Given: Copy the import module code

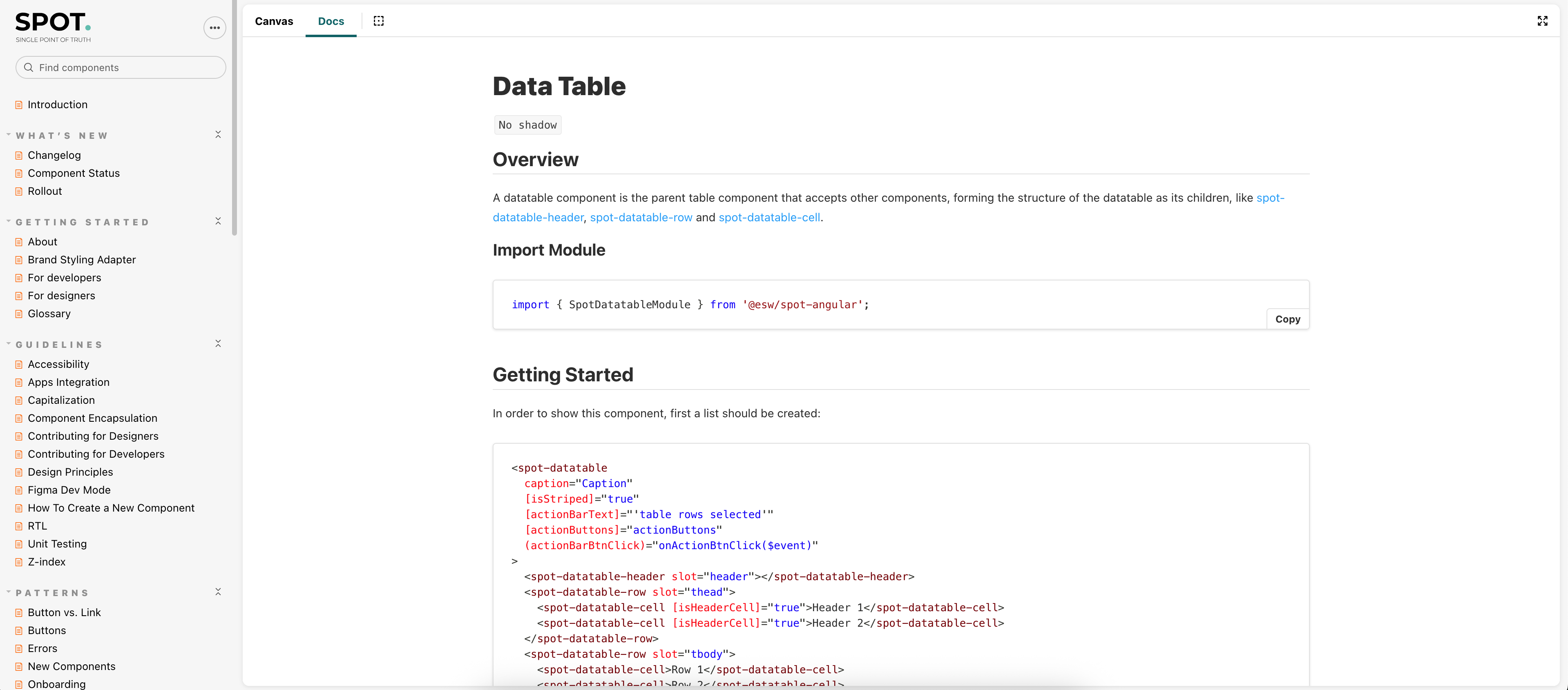Looking at the screenshot, I should tap(1287, 319).
